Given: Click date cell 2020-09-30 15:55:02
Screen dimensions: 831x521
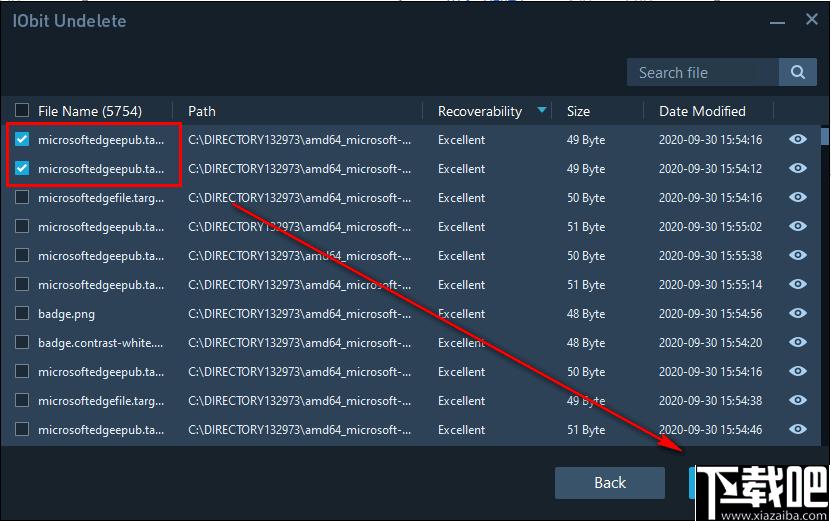Looking at the screenshot, I should tap(710, 227).
